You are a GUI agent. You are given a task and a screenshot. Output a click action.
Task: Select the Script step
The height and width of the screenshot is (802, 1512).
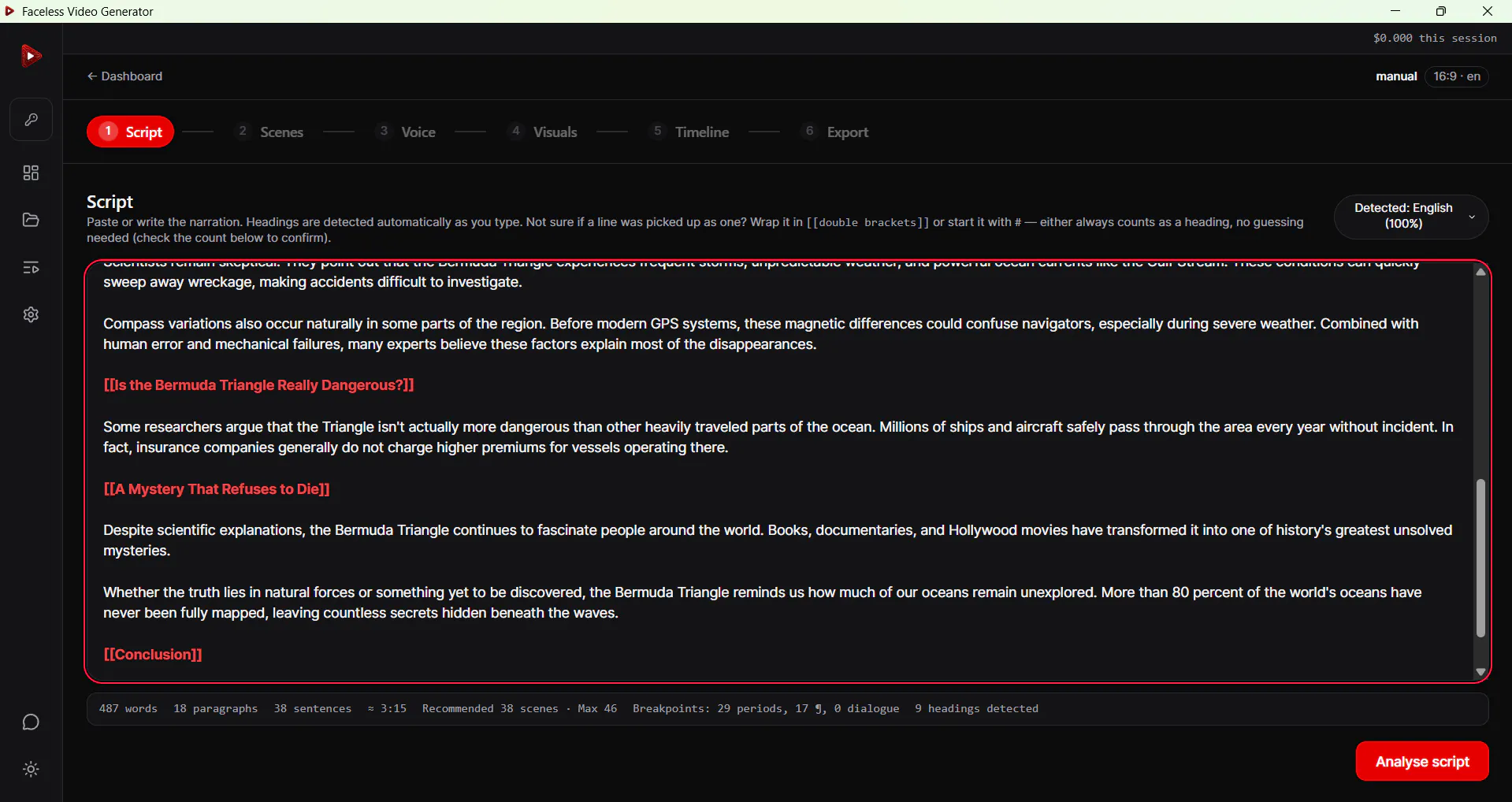tap(130, 132)
